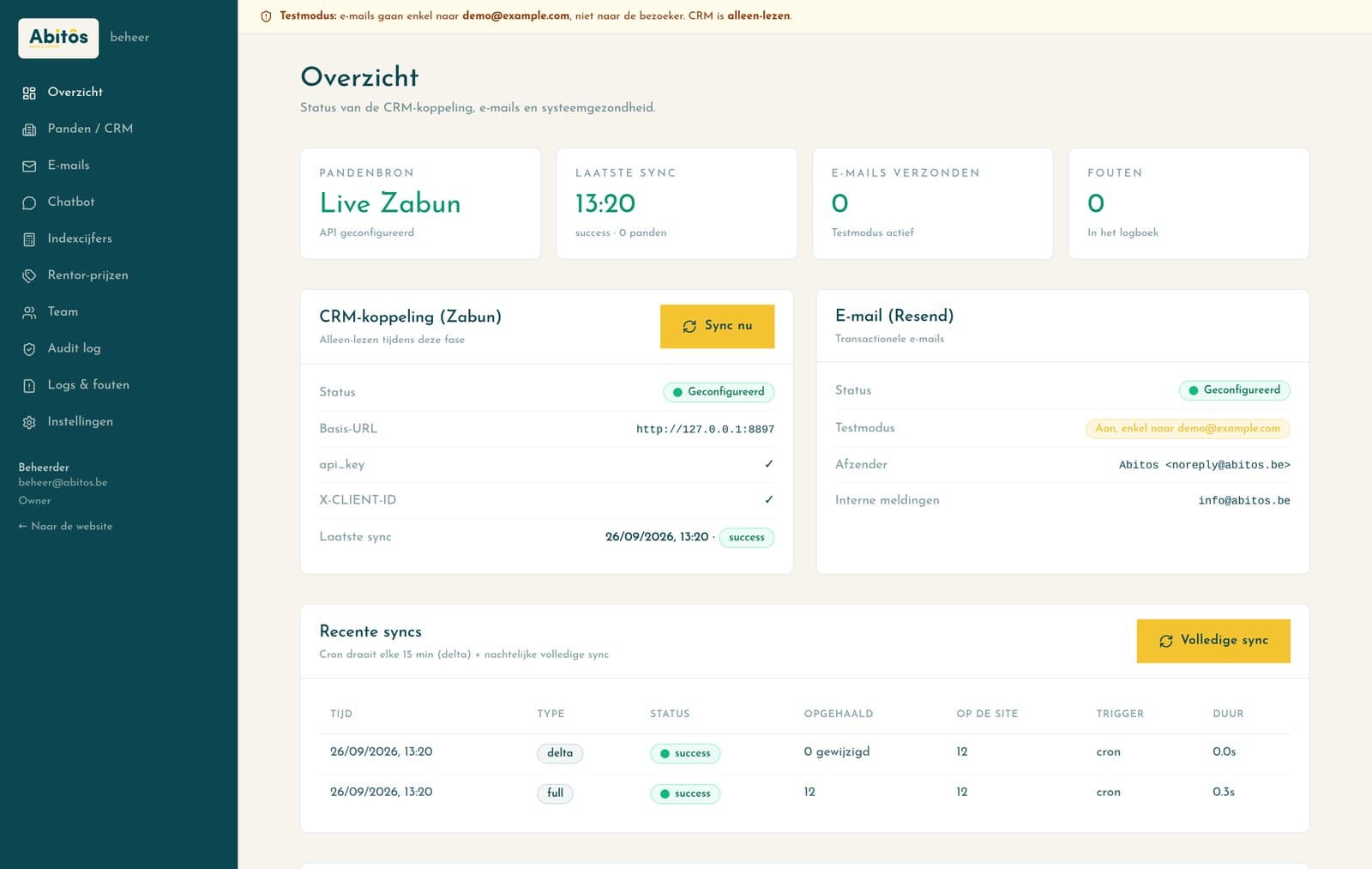1372x869 pixels.
Task: Open Panden / CRM building icon
Action: [29, 130]
